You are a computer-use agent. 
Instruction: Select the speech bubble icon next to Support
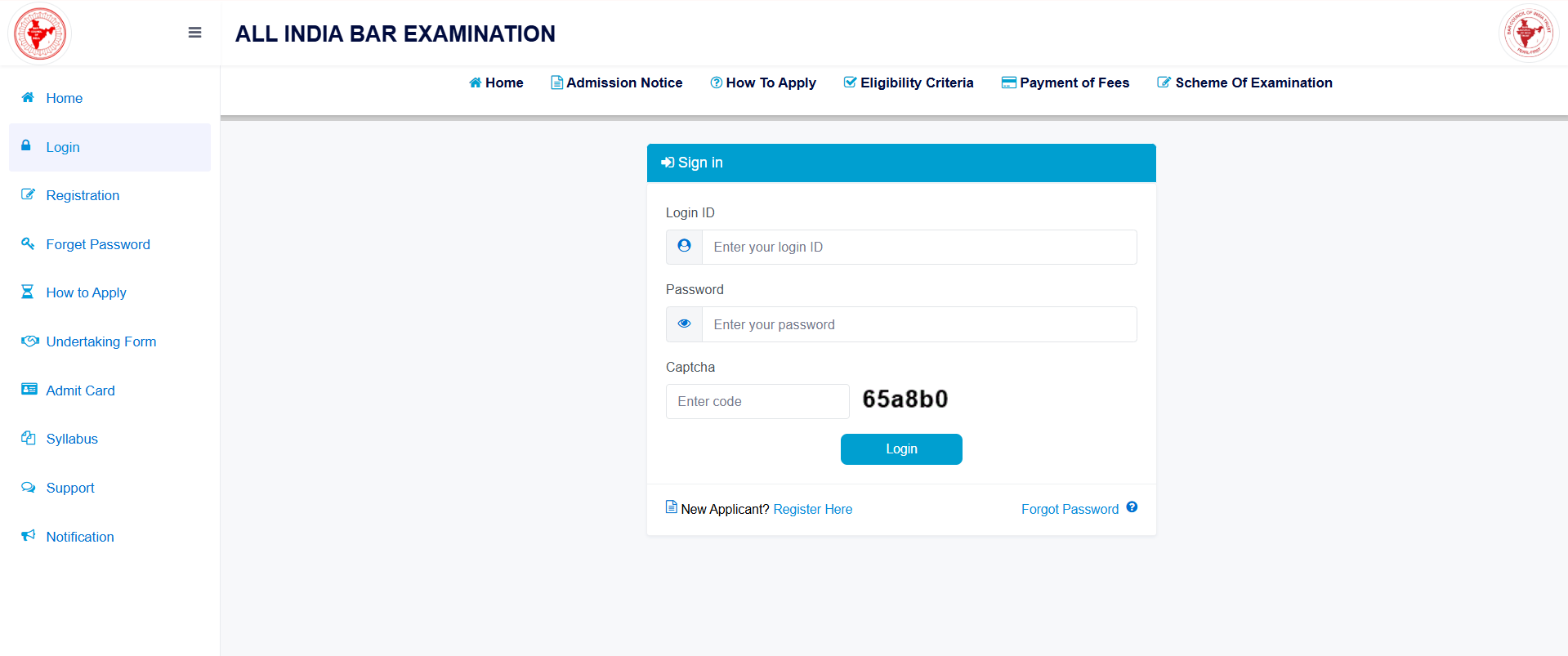pyautogui.click(x=27, y=488)
